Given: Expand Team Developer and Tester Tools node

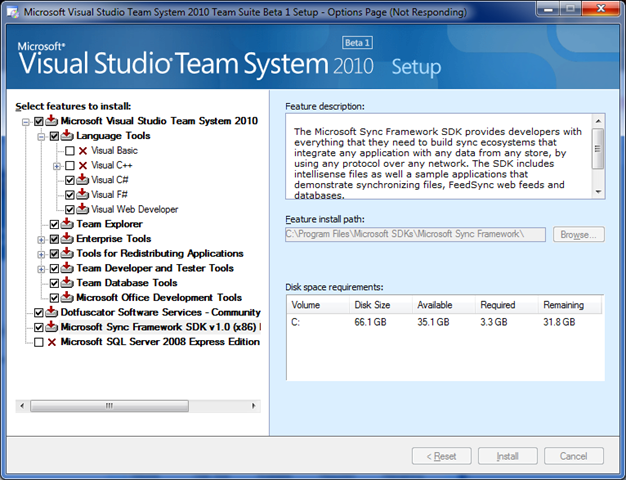Looking at the screenshot, I should (x=41, y=269).
